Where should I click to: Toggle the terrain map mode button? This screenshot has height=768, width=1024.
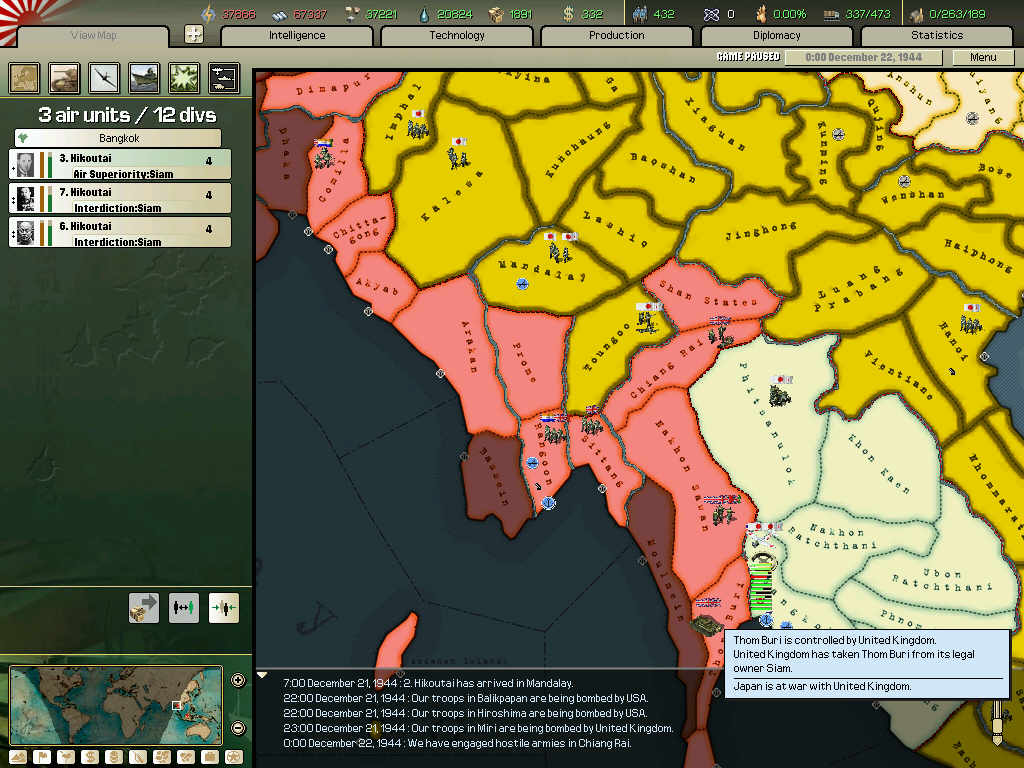(18, 758)
